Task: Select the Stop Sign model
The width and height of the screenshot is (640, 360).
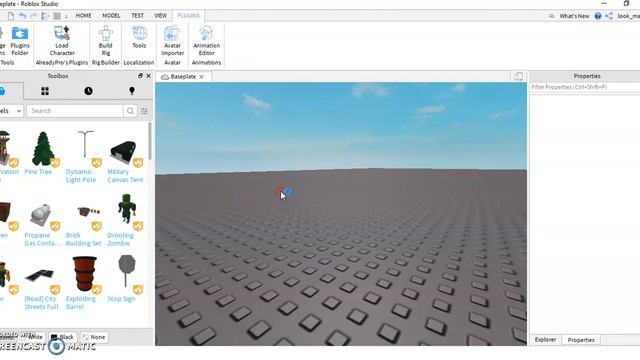Action: click(127, 271)
